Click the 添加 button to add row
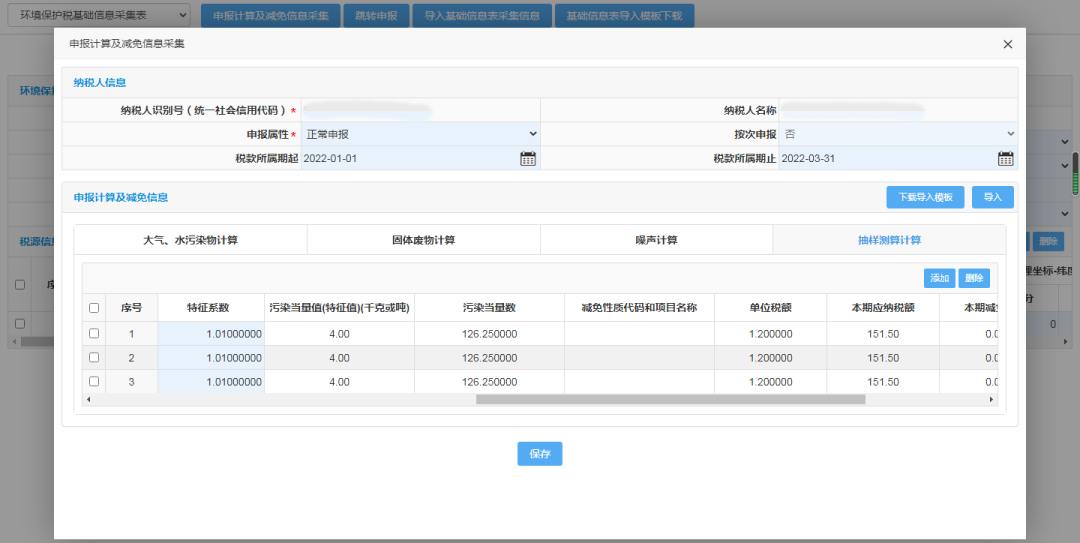The height and width of the screenshot is (543, 1080). (x=939, y=278)
